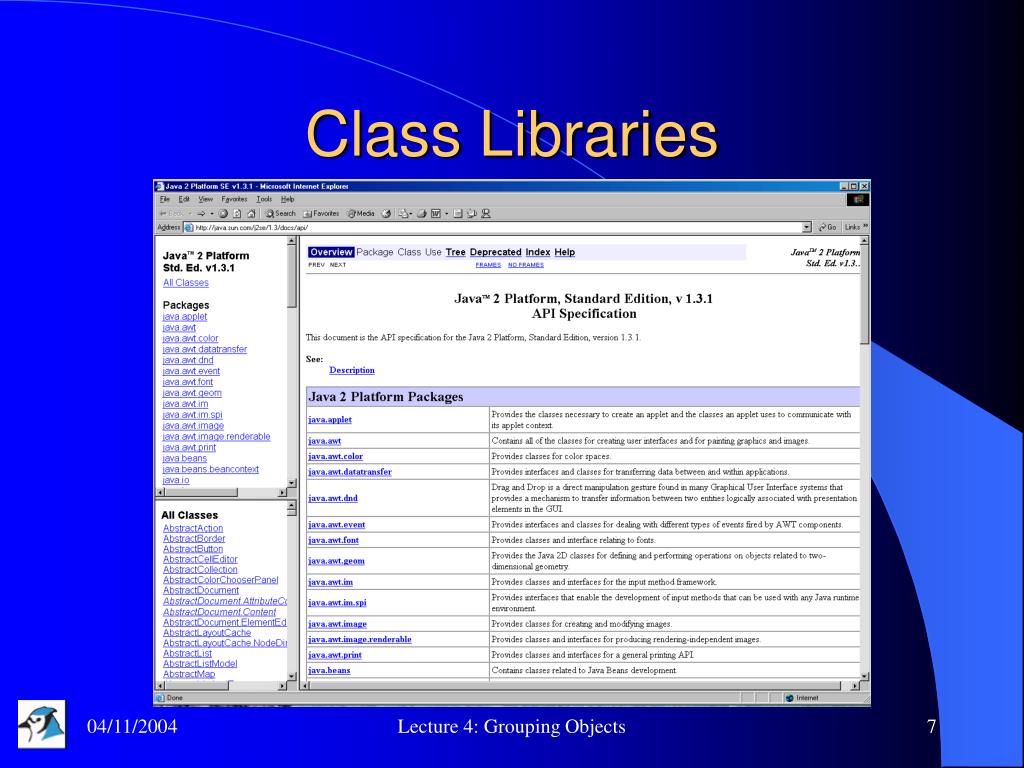Click the Go button beside address bar
This screenshot has width=1024, height=768.
[x=827, y=227]
